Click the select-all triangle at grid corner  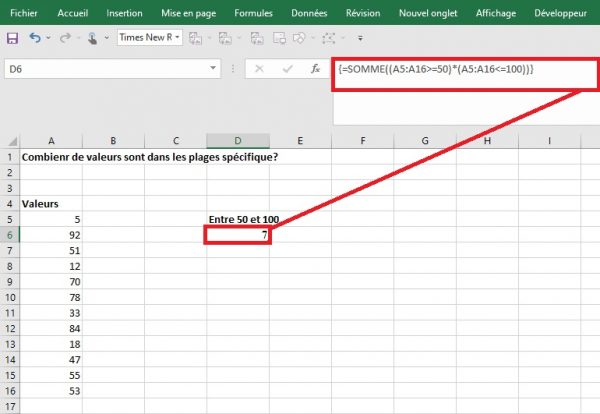(12, 141)
